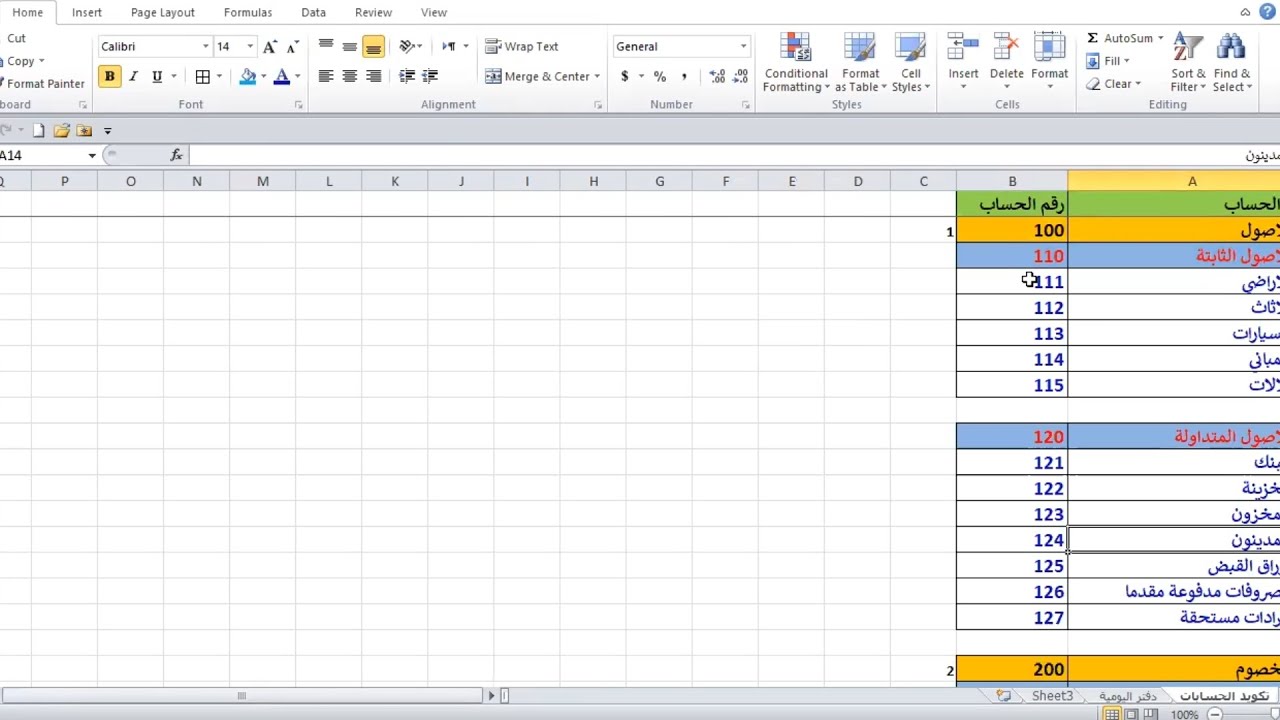Decrease font size
Image resolution: width=1280 pixels, height=720 pixels.
(292, 46)
